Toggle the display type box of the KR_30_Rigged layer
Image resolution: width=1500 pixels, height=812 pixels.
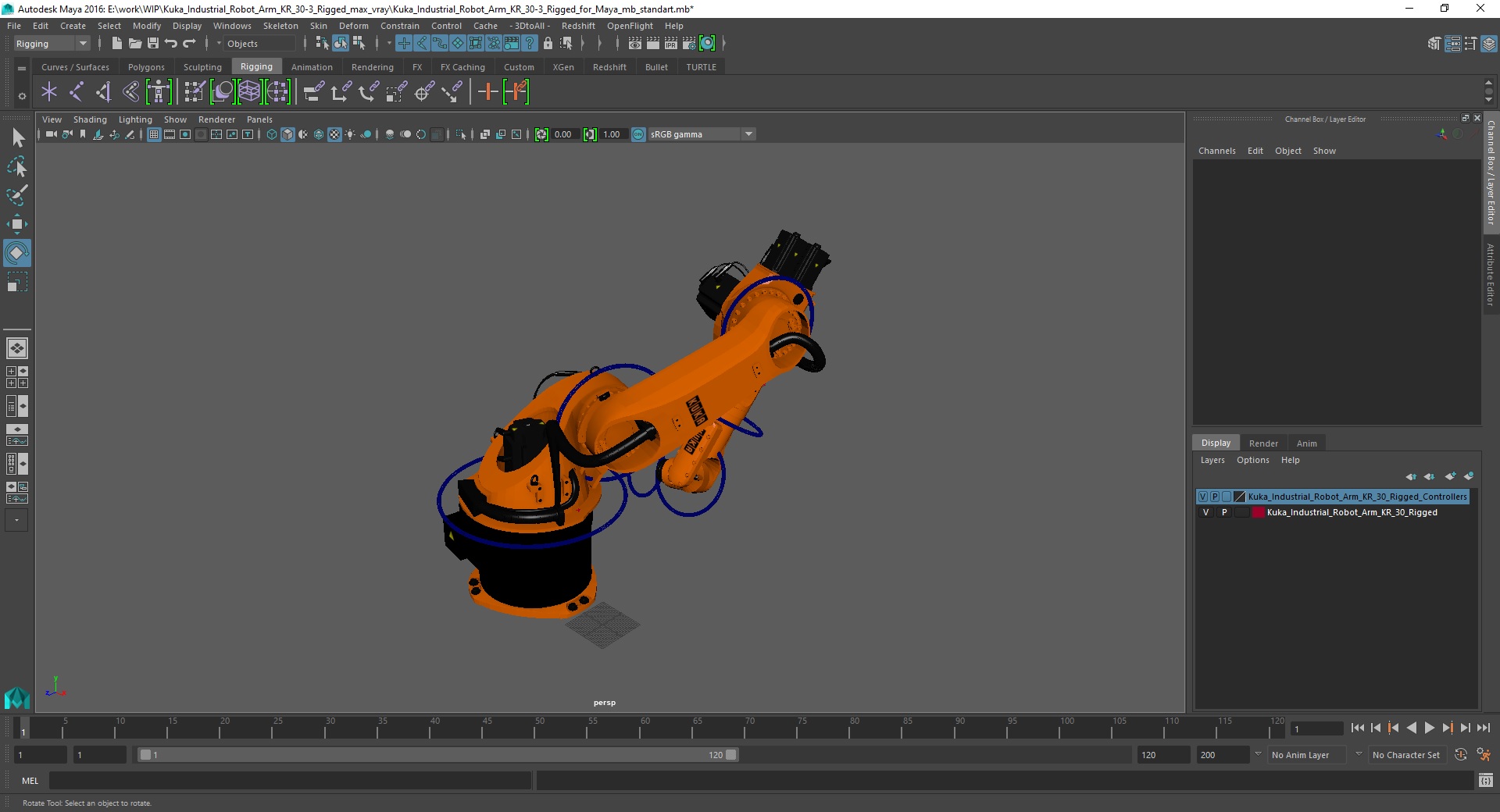tap(1241, 513)
